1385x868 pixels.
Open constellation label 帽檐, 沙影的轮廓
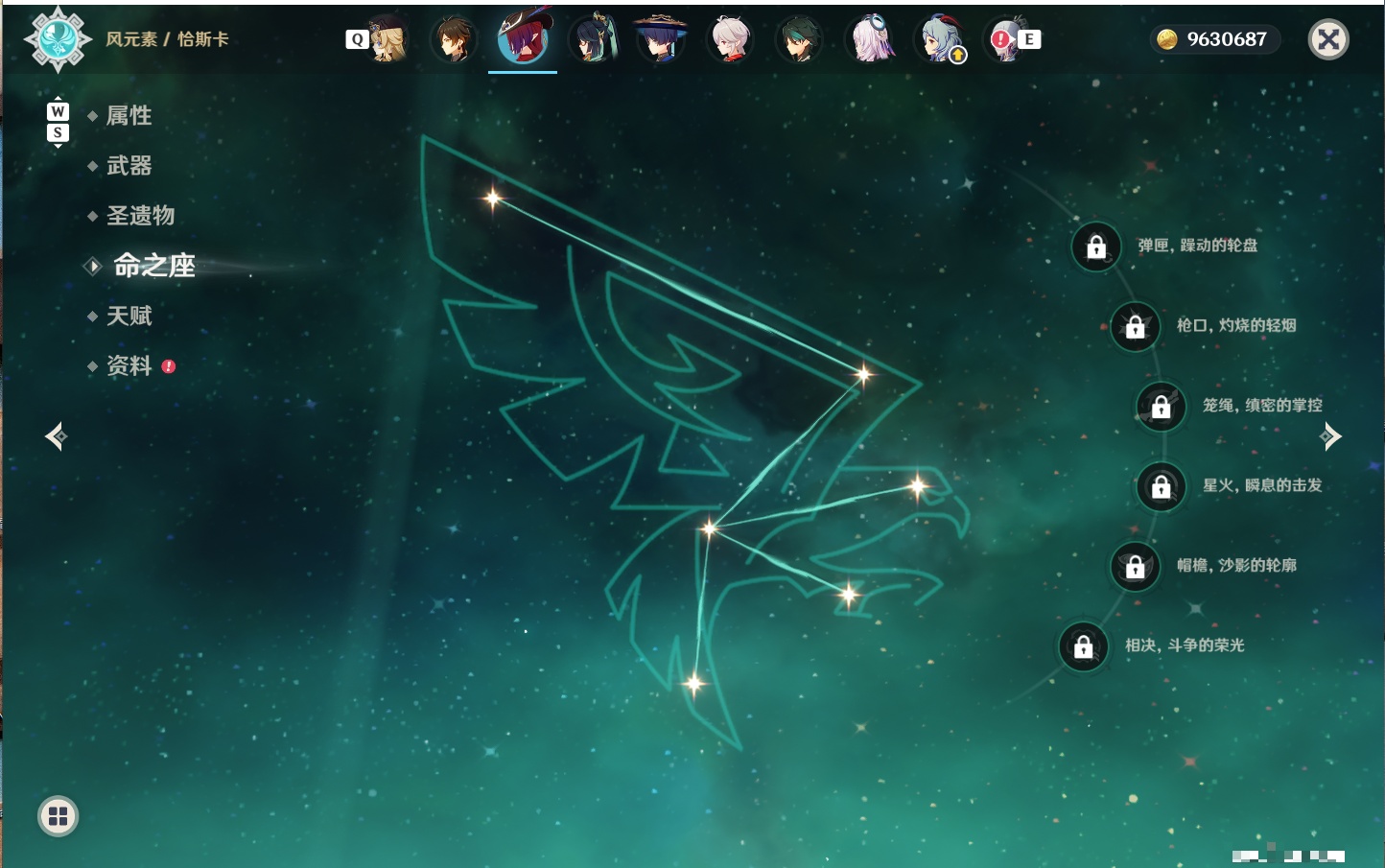tap(1236, 565)
